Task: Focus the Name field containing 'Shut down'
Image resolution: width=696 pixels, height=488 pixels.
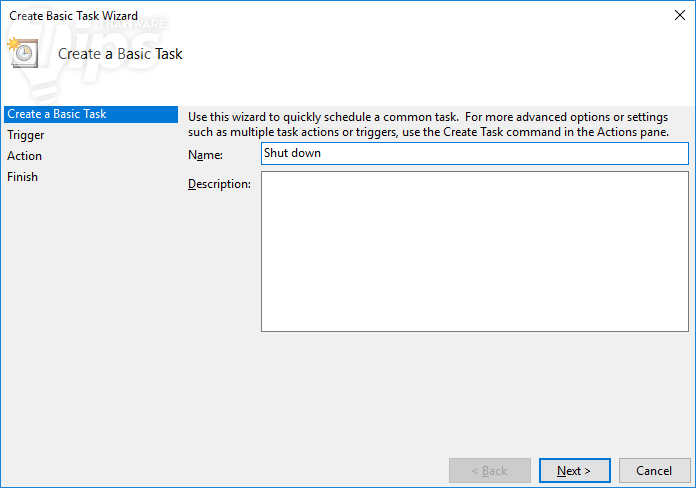Action: tap(474, 153)
